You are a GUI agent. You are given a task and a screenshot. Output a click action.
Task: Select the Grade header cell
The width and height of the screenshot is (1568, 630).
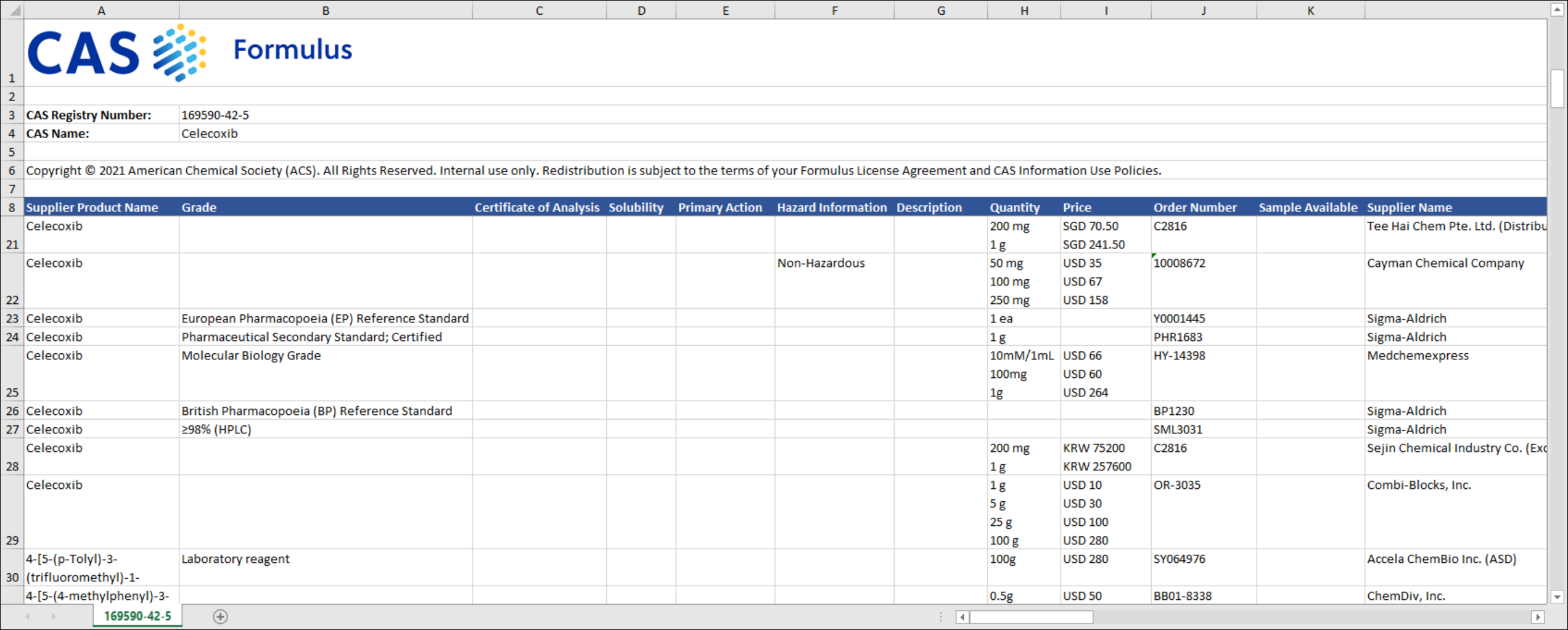[x=326, y=207]
